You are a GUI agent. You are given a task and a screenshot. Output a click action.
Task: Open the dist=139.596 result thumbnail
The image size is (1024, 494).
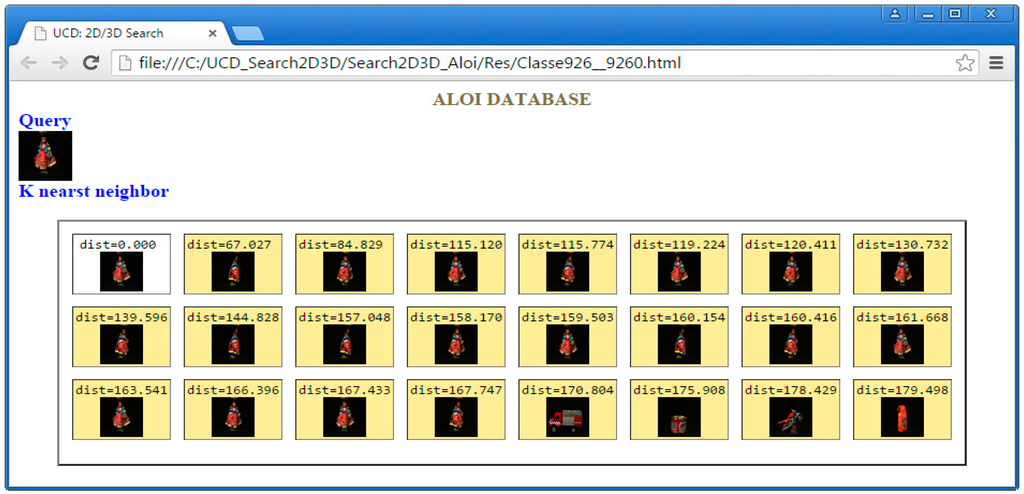coord(121,344)
